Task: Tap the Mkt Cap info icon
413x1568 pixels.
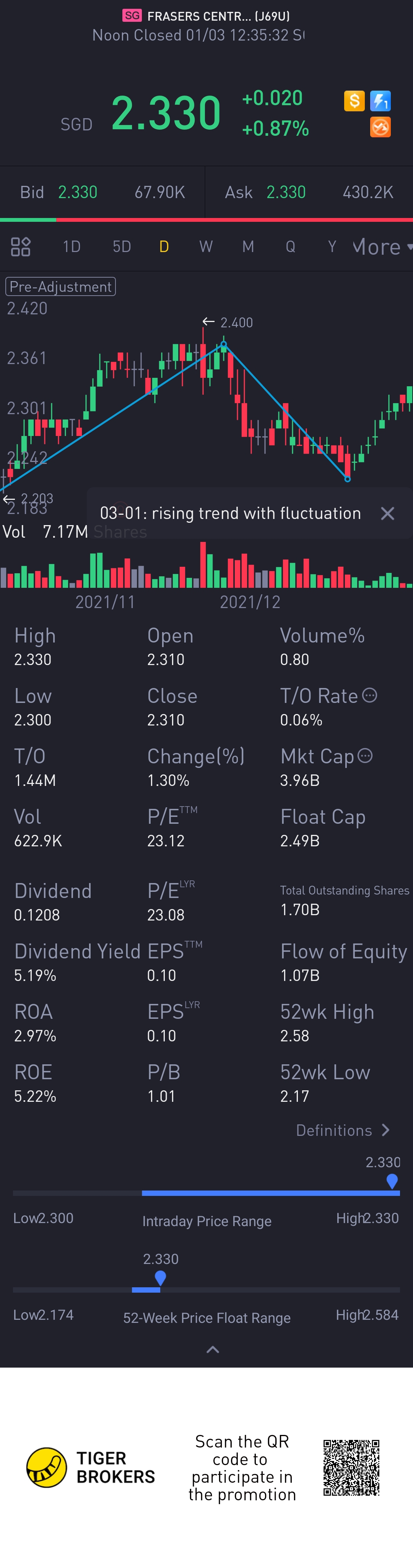Action: point(365,755)
